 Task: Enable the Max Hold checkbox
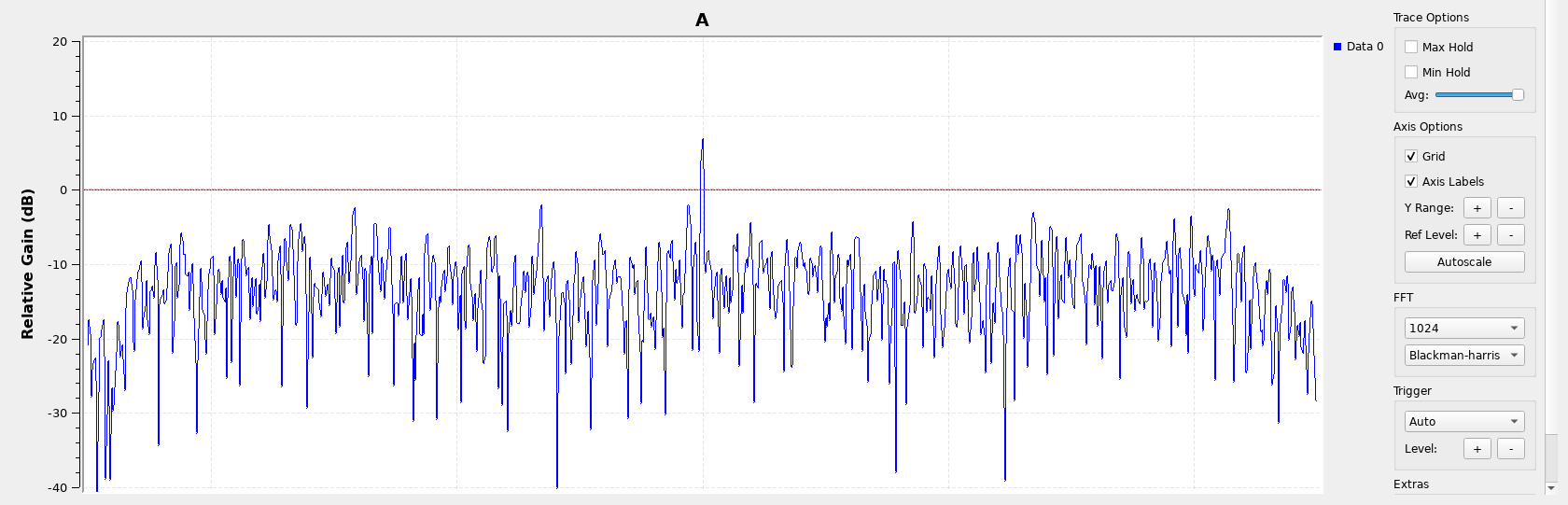coord(1411,47)
